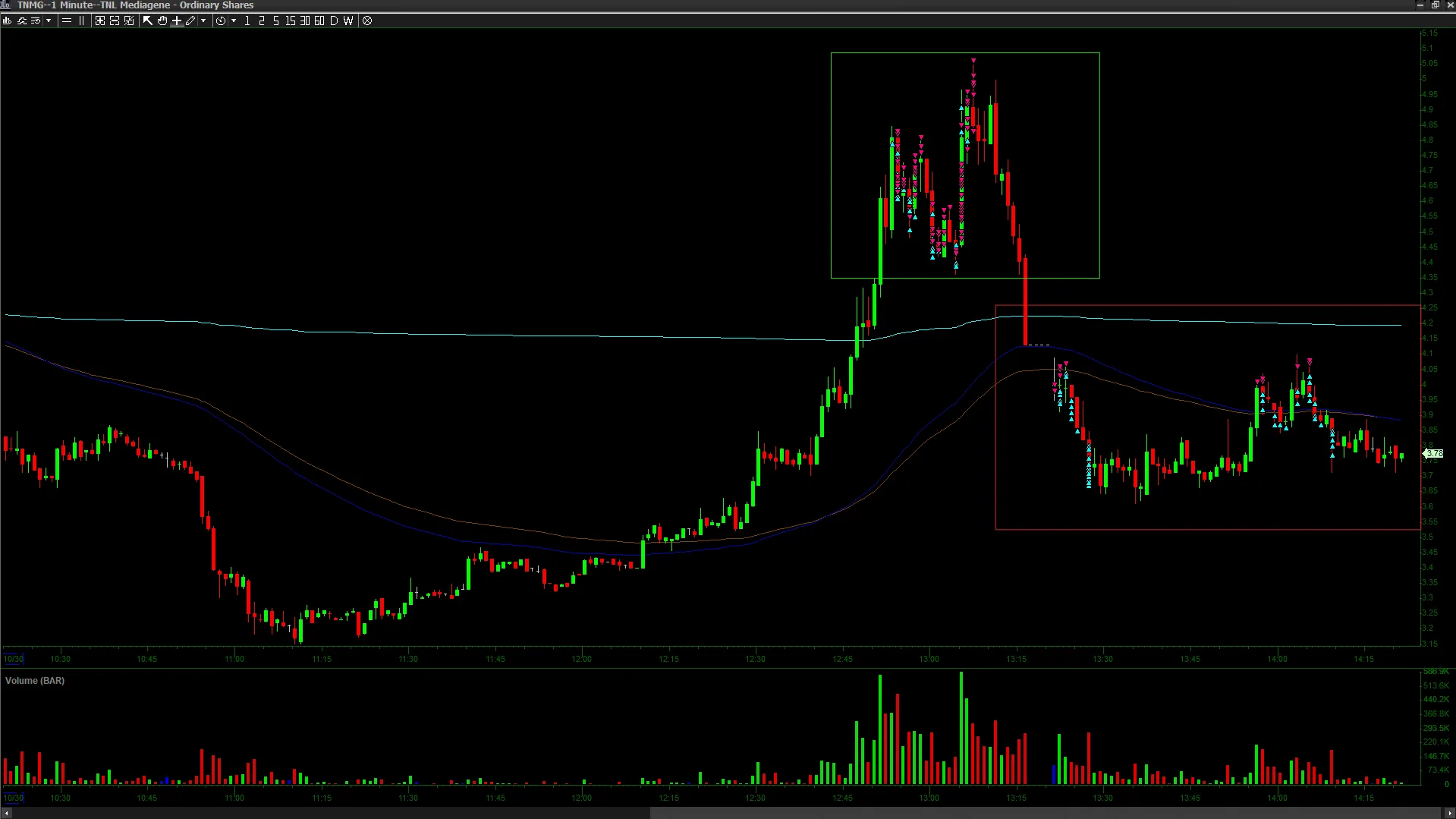Switch to the 15 minute interval

290,20
